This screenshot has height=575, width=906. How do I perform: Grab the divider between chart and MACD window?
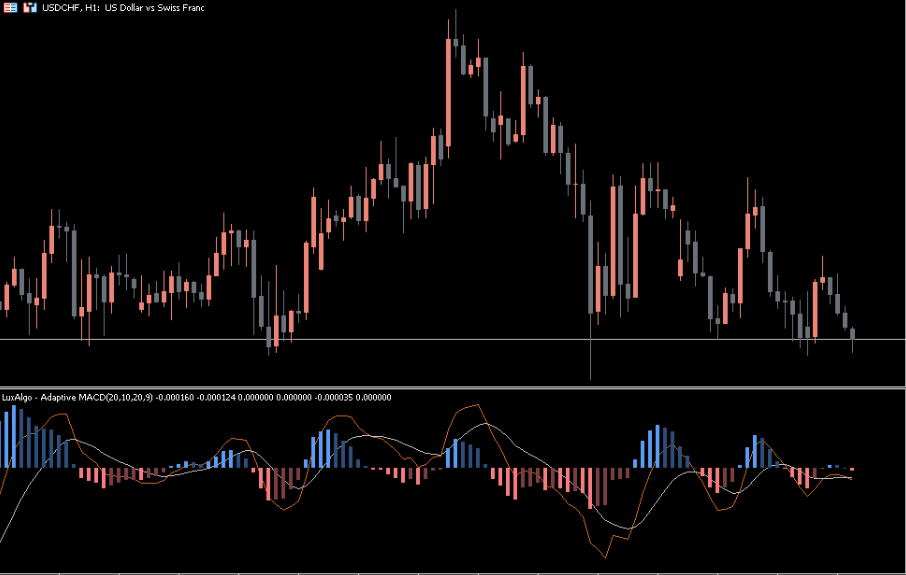click(x=450, y=387)
